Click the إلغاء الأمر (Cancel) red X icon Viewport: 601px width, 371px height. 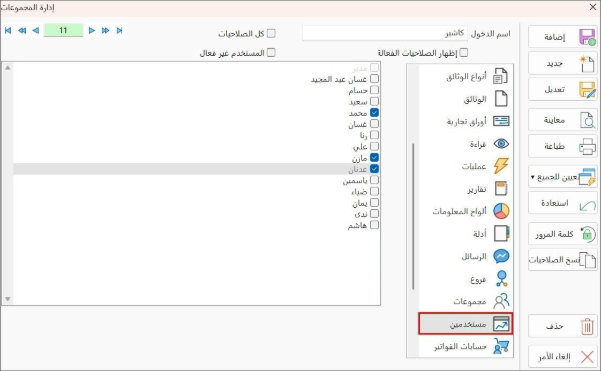click(x=587, y=357)
